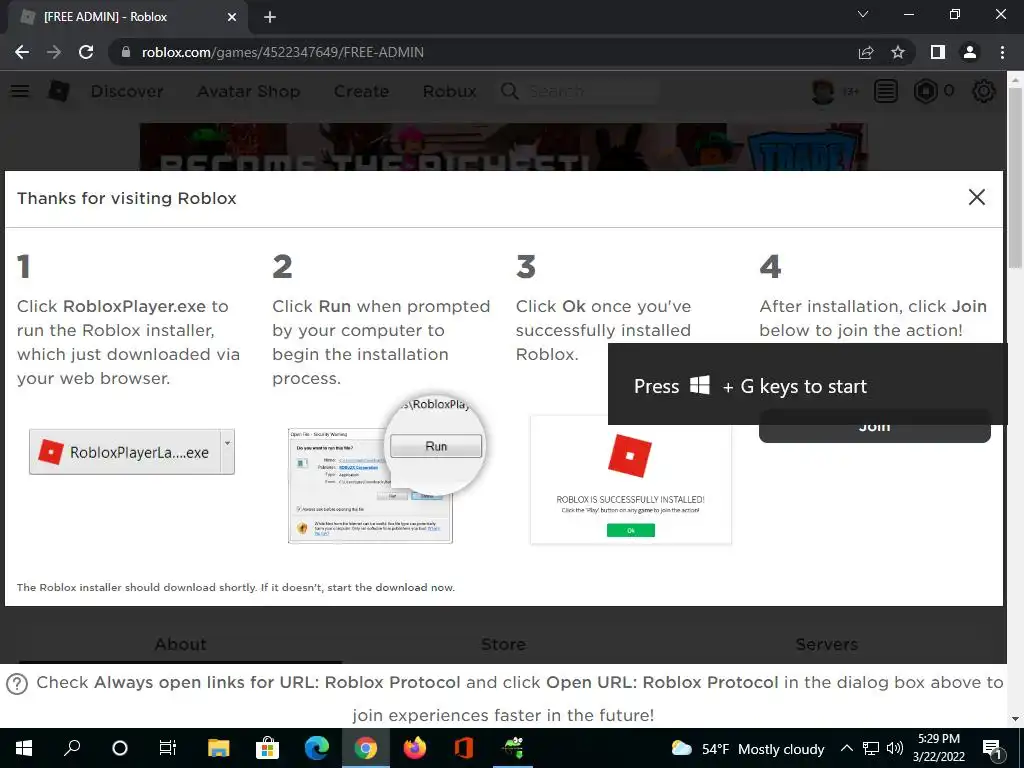This screenshot has height=768, width=1024.
Task: Switch to the Servers tab
Action: (827, 645)
